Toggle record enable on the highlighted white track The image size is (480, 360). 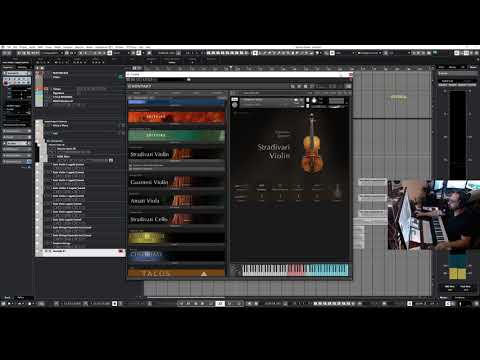point(120,251)
